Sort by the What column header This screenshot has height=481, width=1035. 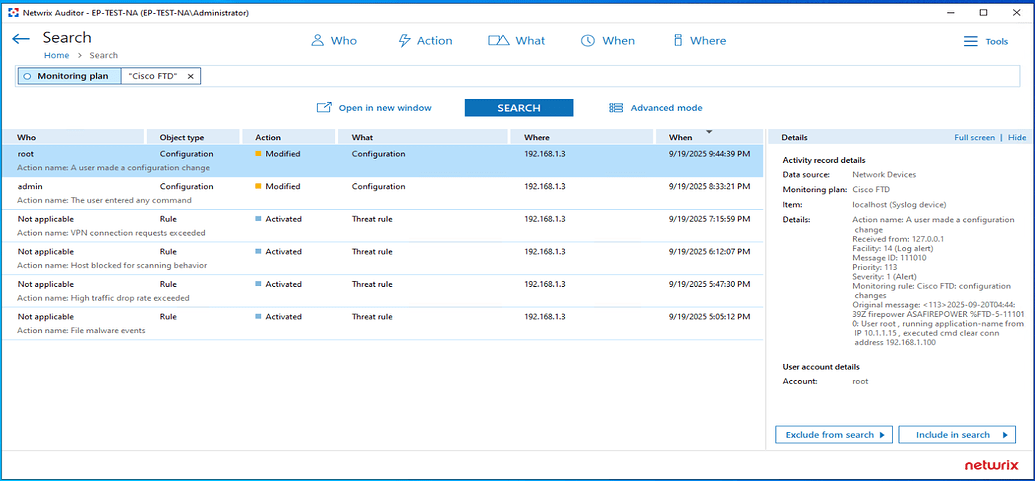(422, 137)
